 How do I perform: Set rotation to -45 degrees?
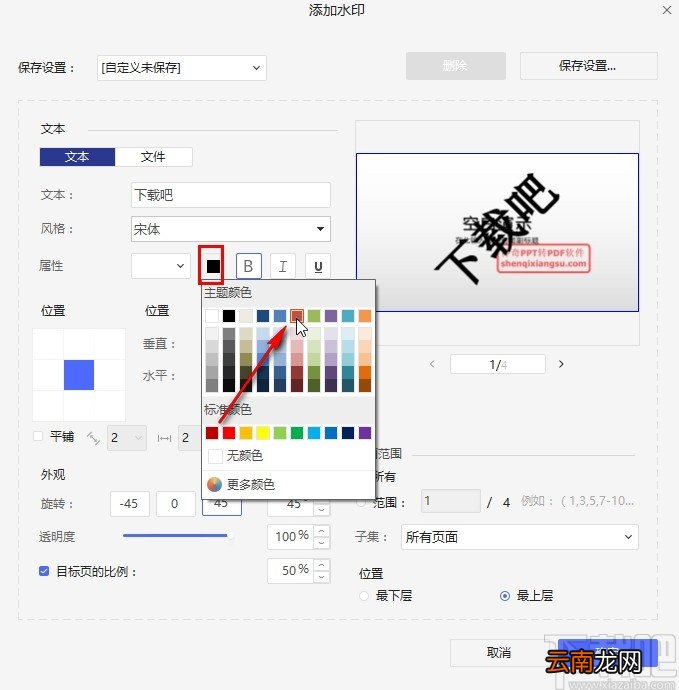pyautogui.click(x=129, y=503)
